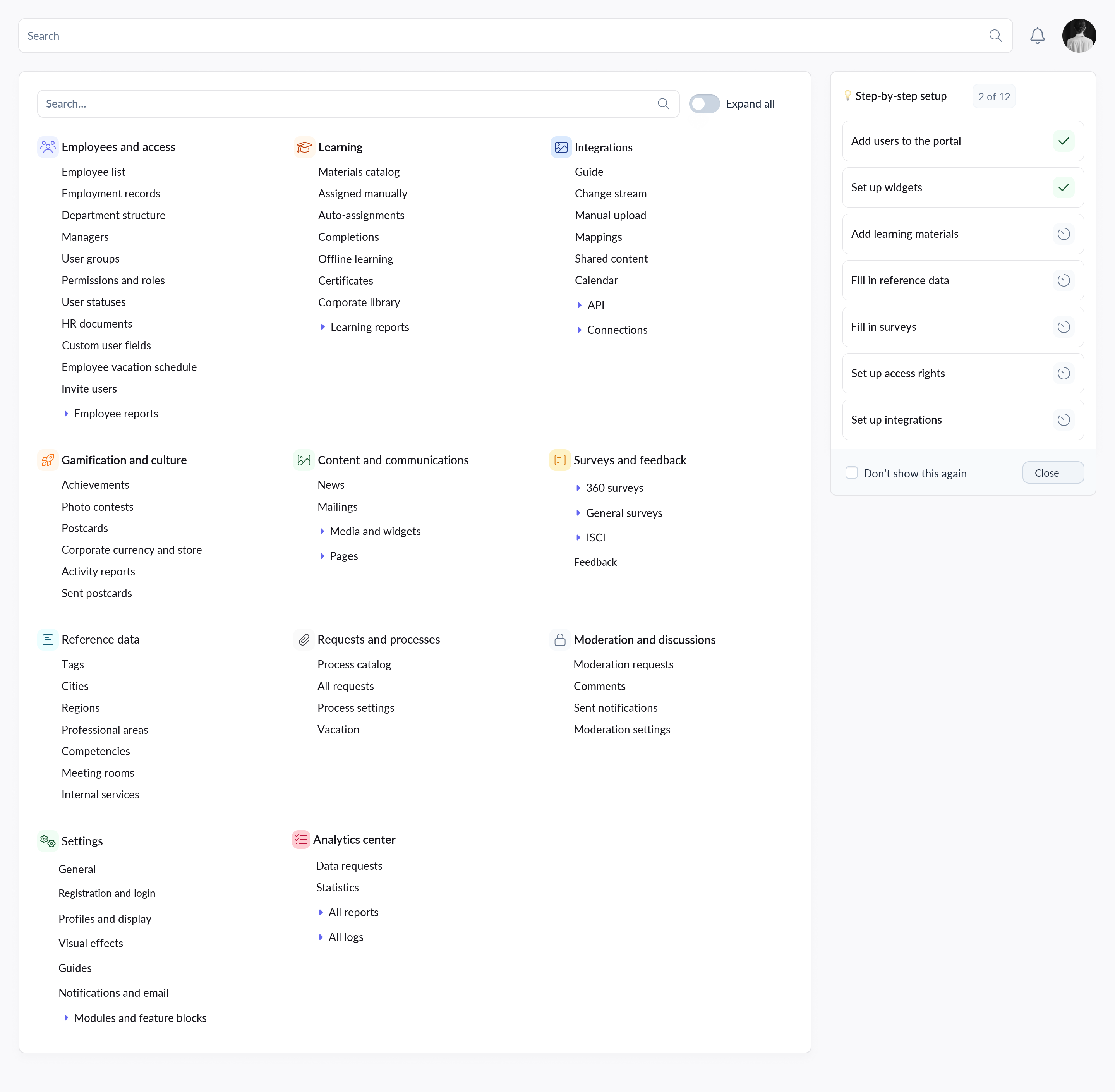Screen dimensions: 1115x1092
Task: Toggle the Expand all switch
Action: point(704,104)
